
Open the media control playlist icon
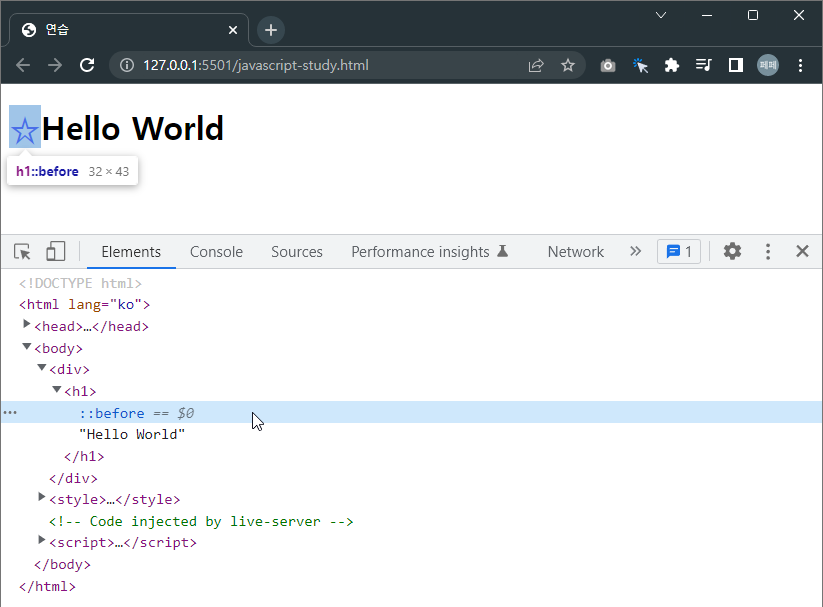pos(703,65)
